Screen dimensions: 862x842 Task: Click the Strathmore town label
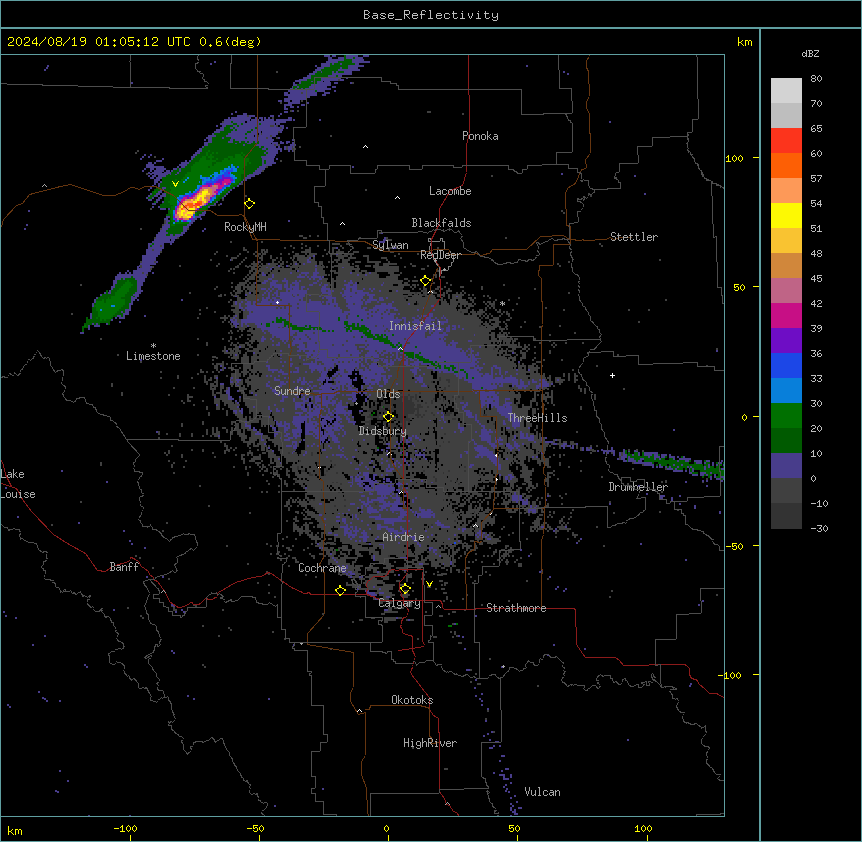tap(516, 608)
